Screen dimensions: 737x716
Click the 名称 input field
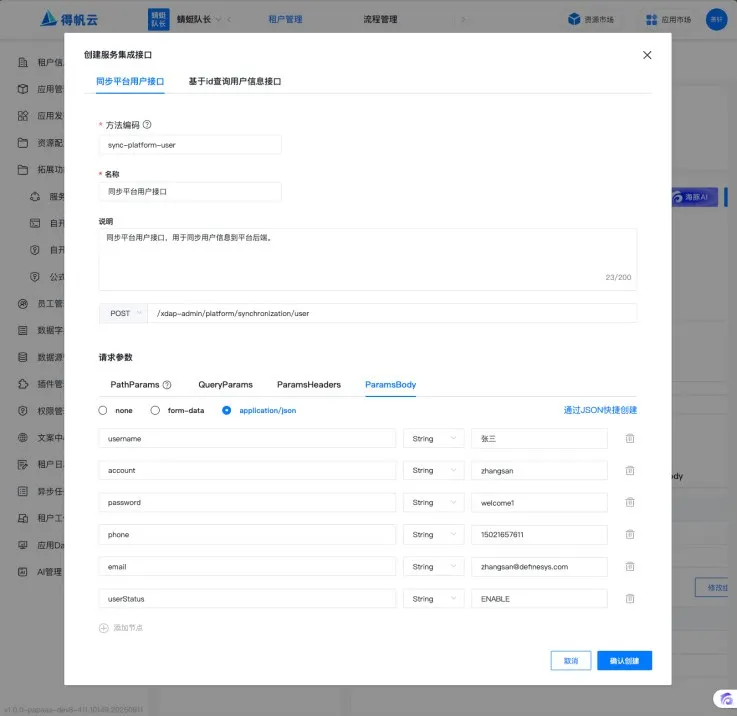tap(190, 191)
